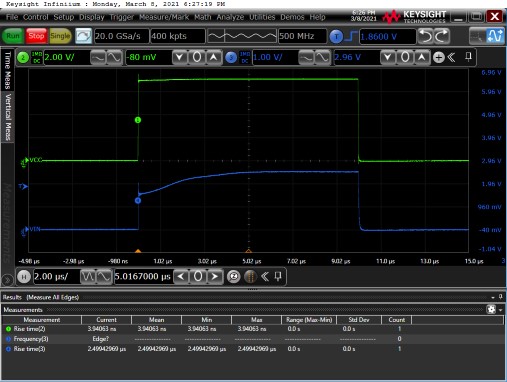Click channel 2 1MΩ DC coupling indicator
This screenshot has height=382, width=507.
(37, 58)
